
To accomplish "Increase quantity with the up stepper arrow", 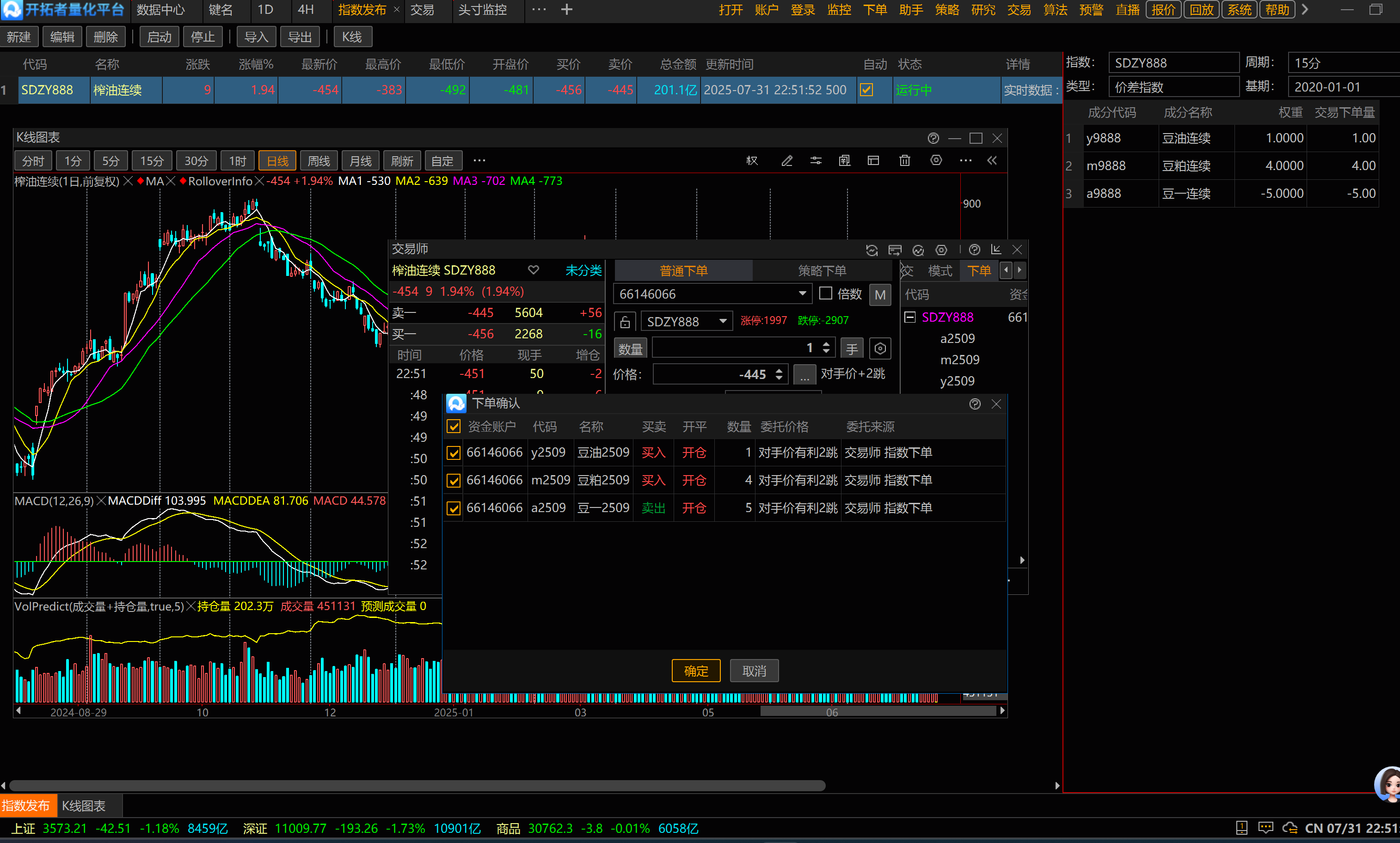I will [826, 344].
